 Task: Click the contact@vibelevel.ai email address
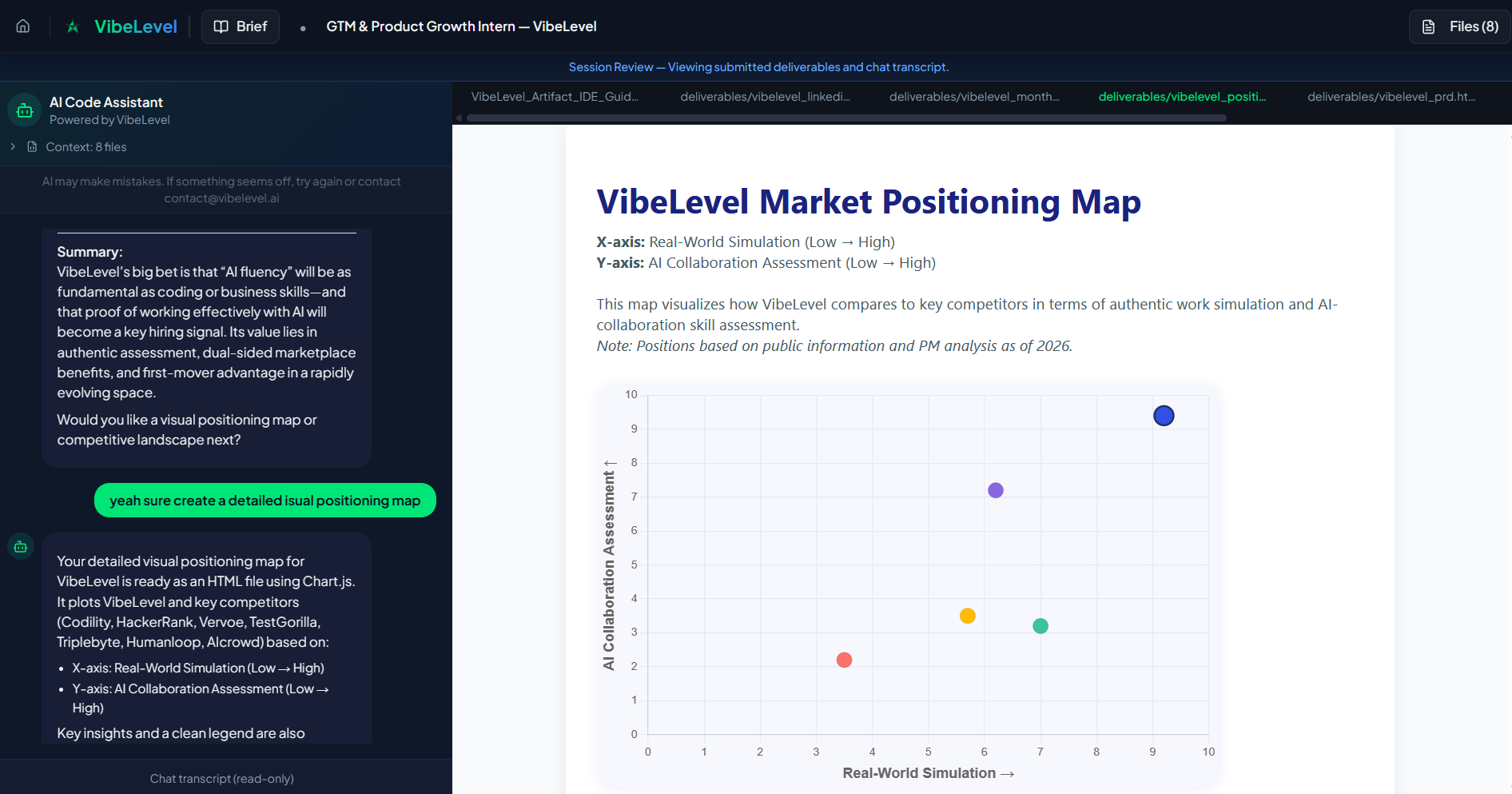tap(221, 198)
